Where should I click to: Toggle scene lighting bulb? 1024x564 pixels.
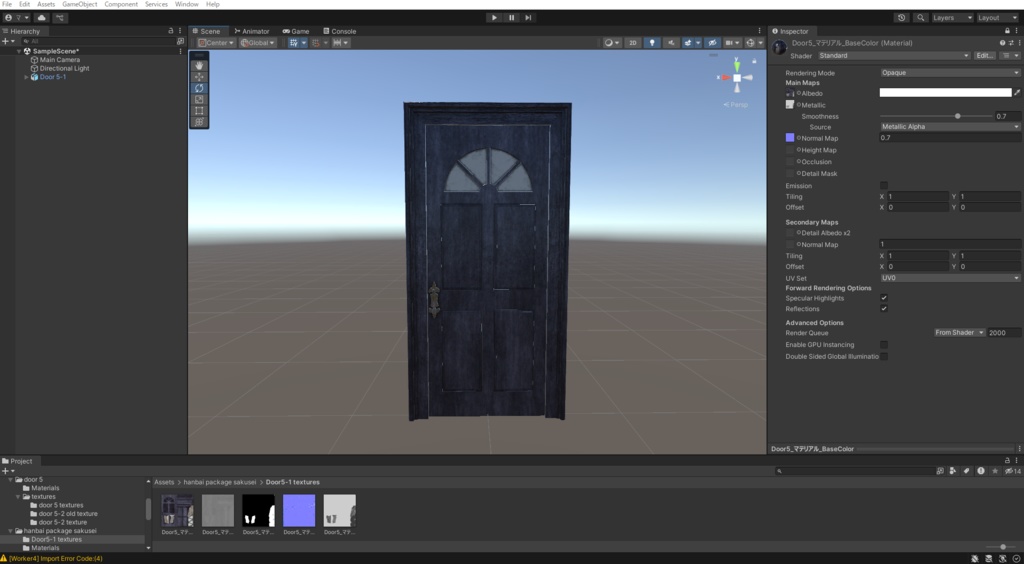click(652, 42)
